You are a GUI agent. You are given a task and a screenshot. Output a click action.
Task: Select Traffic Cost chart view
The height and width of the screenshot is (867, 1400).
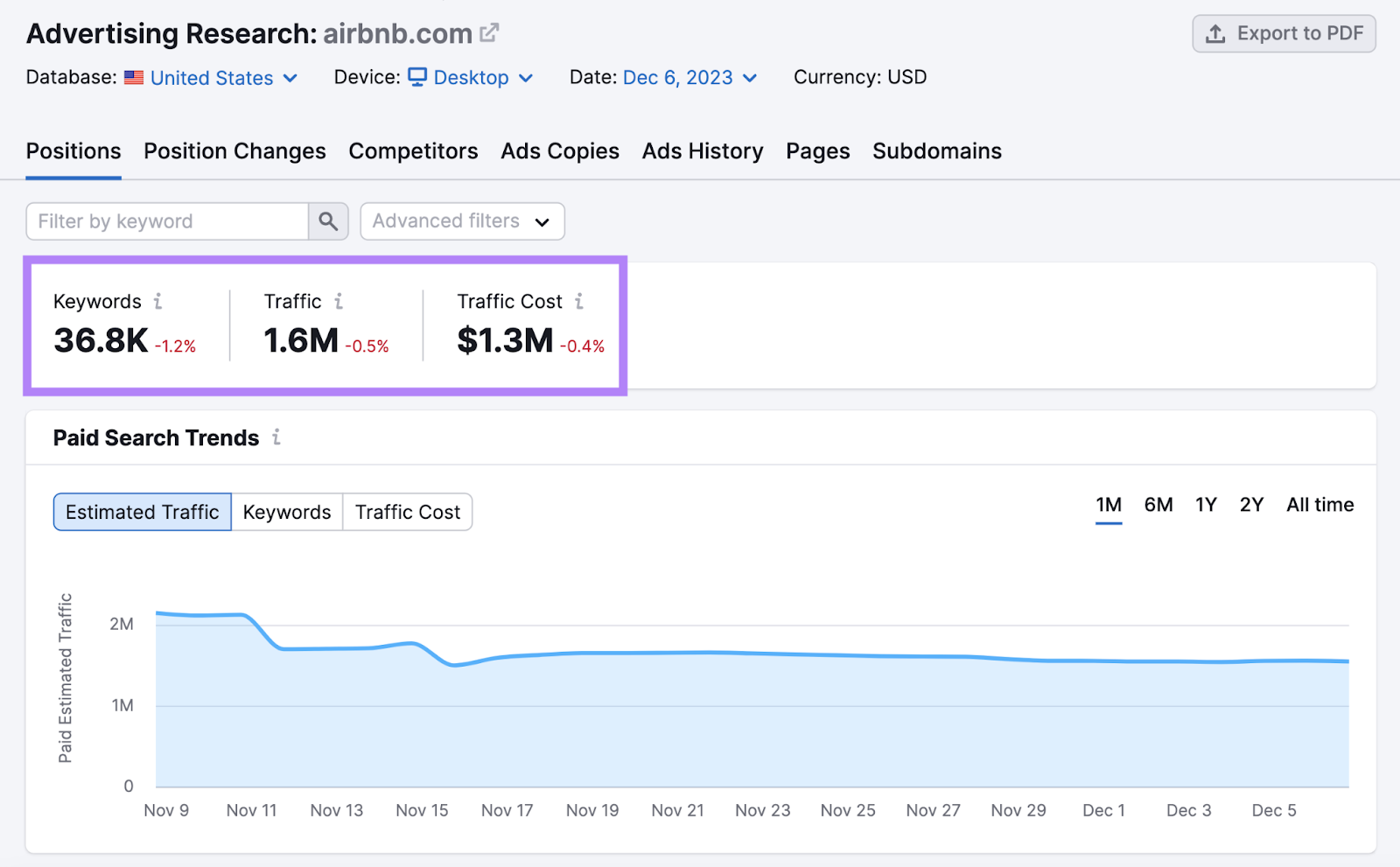point(408,512)
